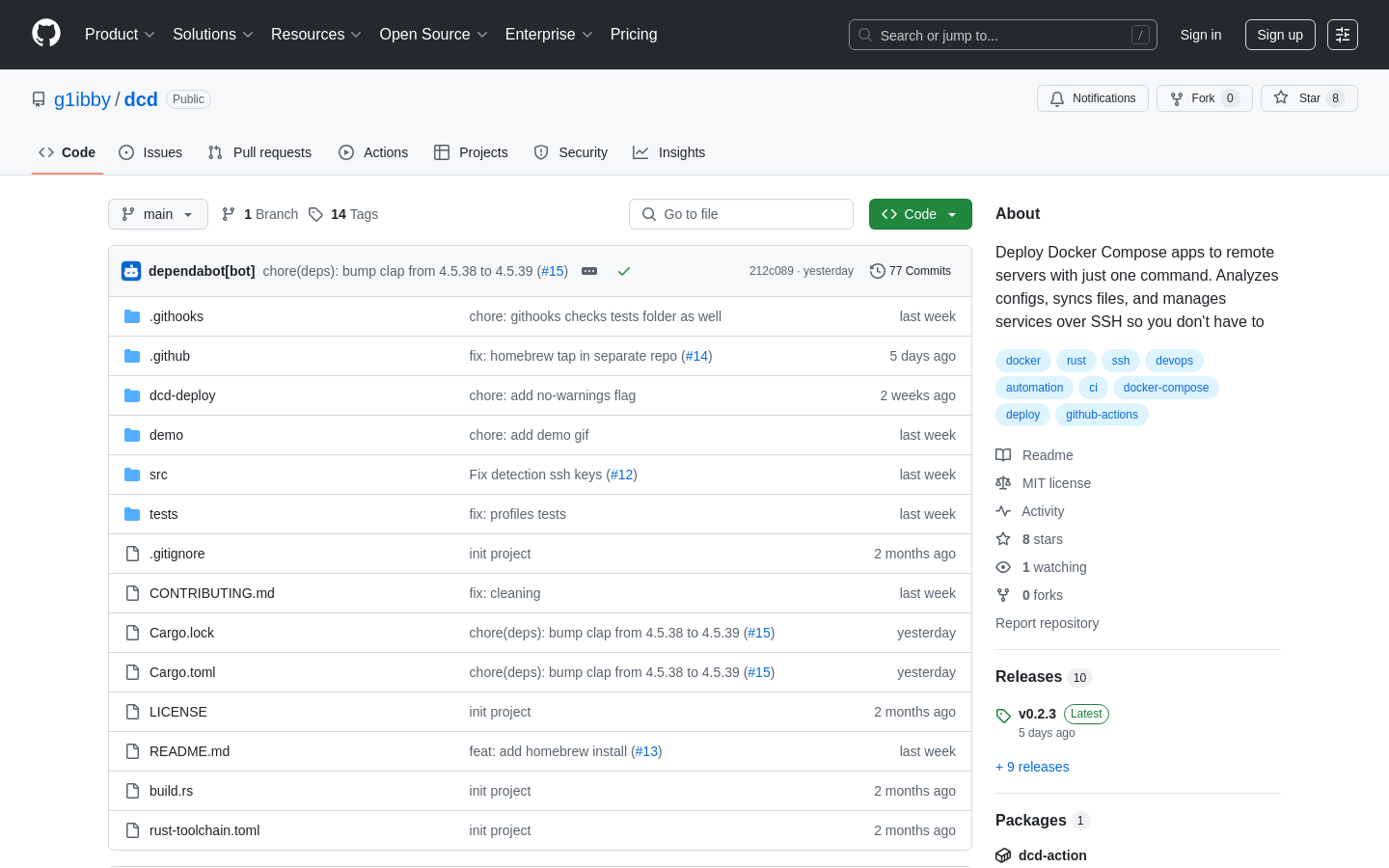Click the pulse icon next to Activity
Image resolution: width=1389 pixels, height=868 pixels.
tap(1003, 511)
